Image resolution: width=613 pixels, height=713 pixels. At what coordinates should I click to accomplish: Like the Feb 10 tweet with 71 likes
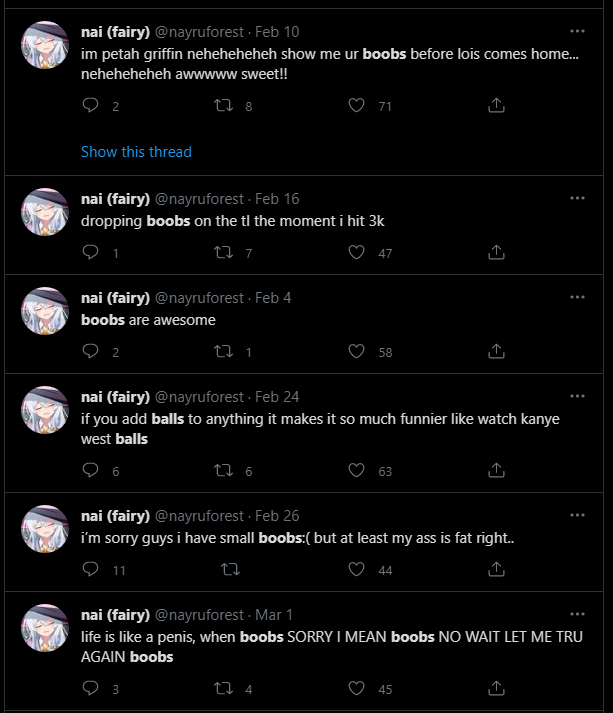pyautogui.click(x=357, y=106)
